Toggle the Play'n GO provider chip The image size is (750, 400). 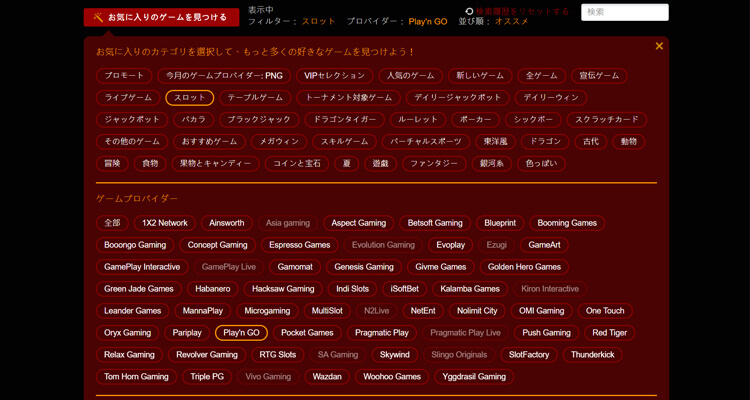pyautogui.click(x=241, y=333)
